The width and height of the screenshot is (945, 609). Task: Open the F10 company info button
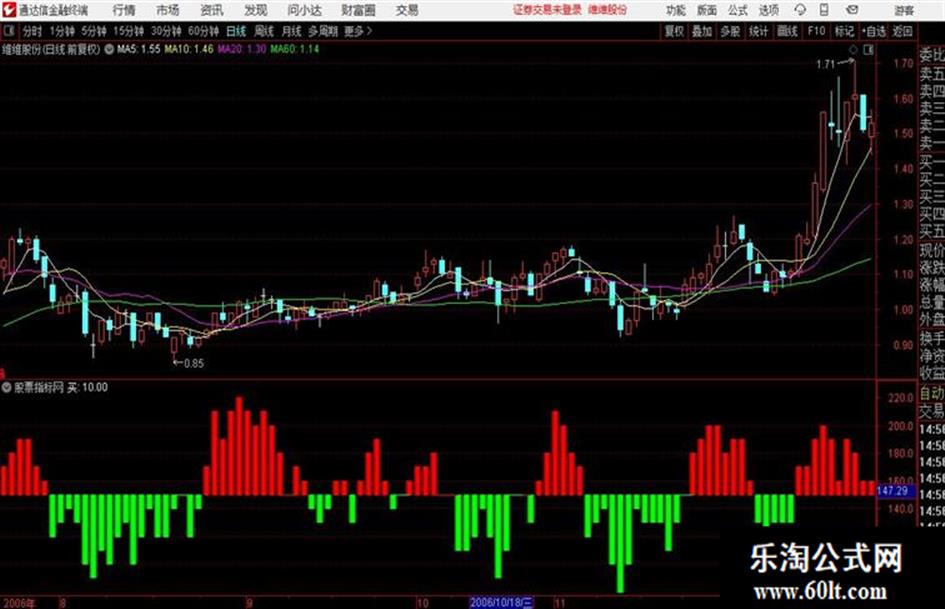(817, 31)
